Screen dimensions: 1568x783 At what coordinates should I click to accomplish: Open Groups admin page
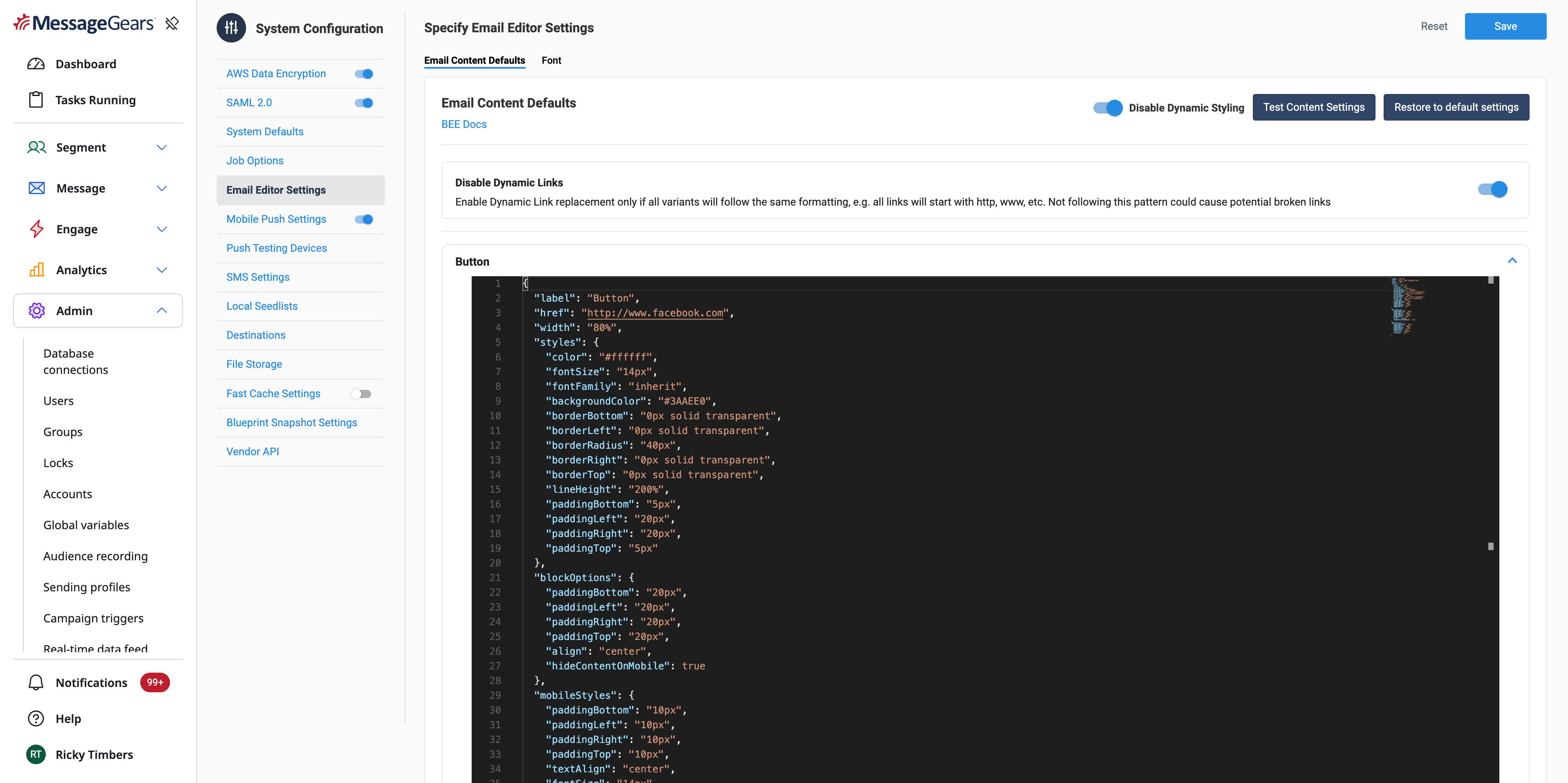[63, 432]
